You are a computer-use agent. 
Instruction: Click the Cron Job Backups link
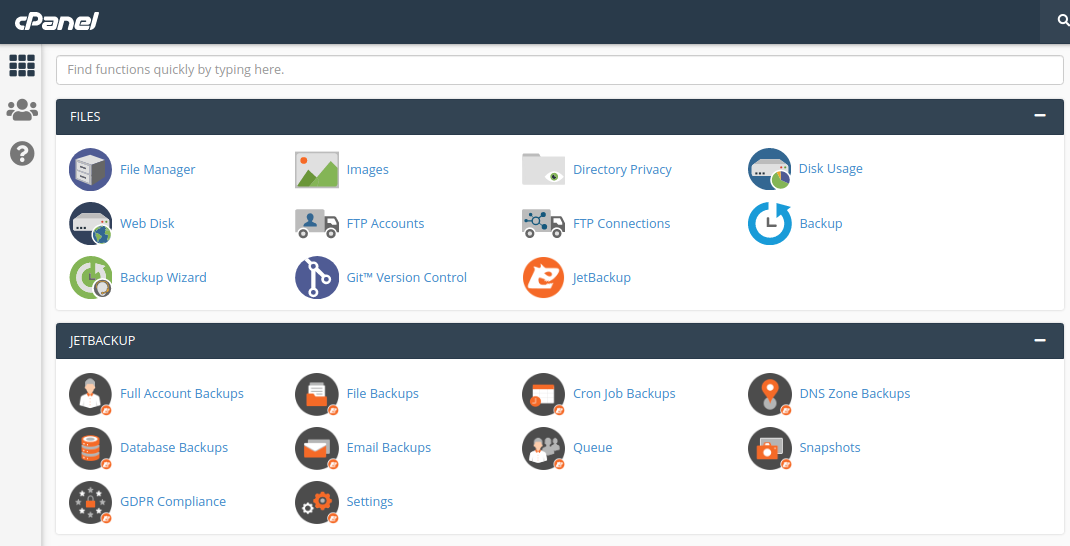click(624, 394)
